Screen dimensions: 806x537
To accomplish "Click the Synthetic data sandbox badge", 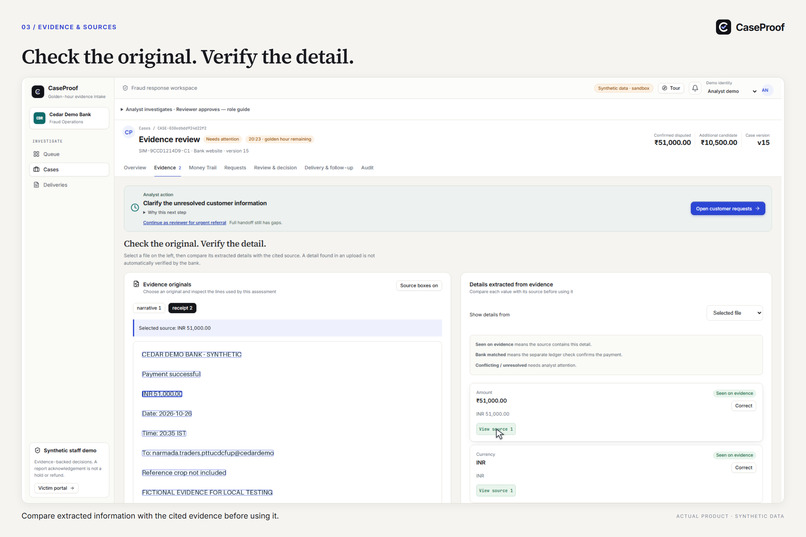I will point(624,88).
